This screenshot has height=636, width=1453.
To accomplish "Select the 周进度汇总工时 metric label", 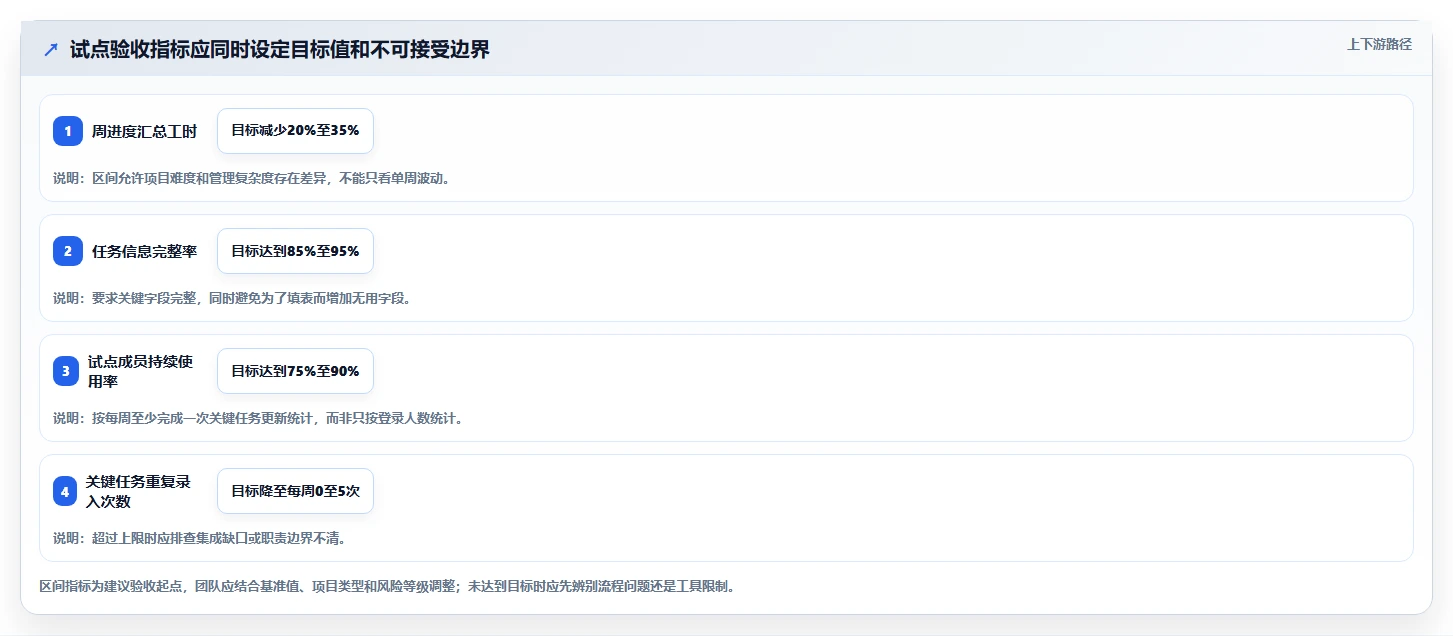I will (x=145, y=131).
